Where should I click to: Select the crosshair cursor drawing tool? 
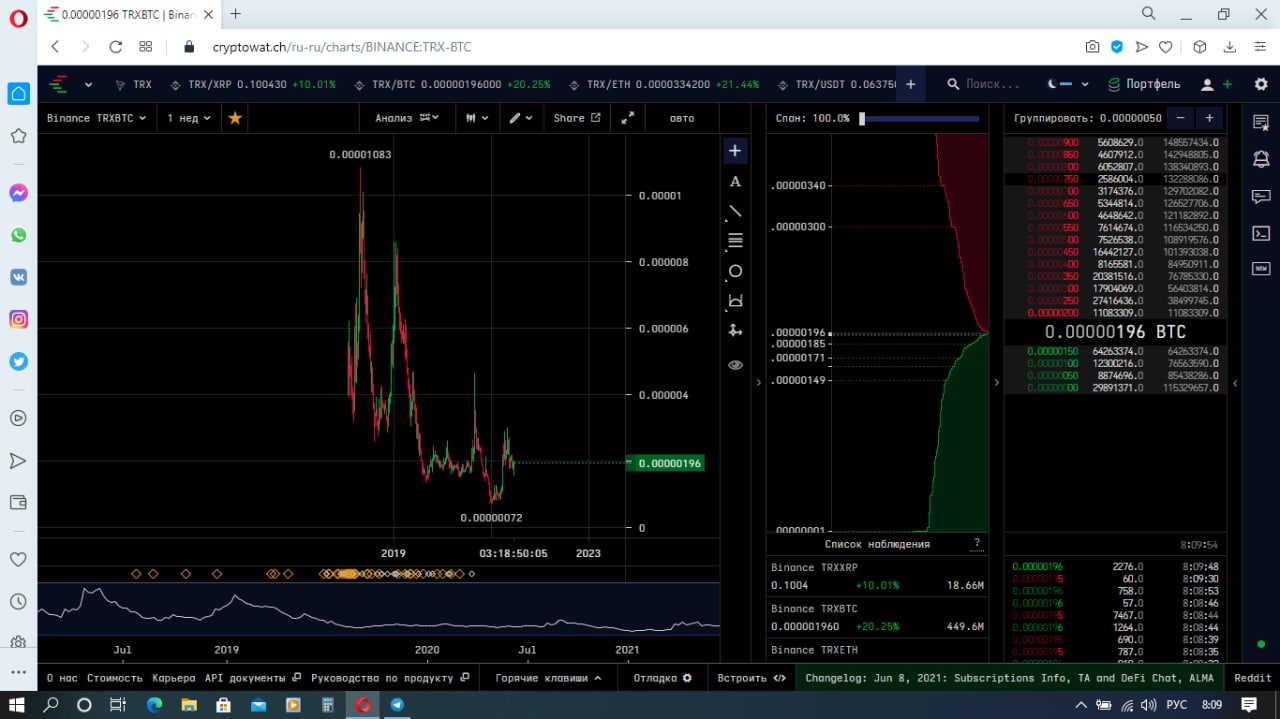point(735,151)
